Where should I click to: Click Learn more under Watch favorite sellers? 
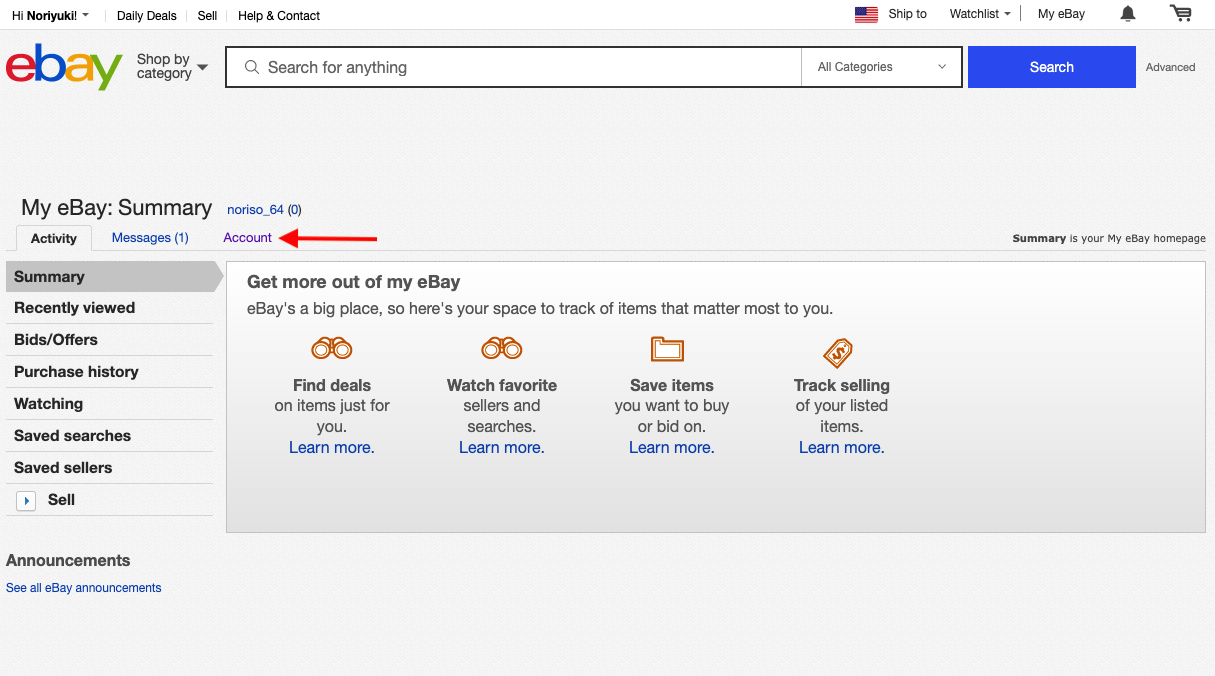pyautogui.click(x=502, y=448)
